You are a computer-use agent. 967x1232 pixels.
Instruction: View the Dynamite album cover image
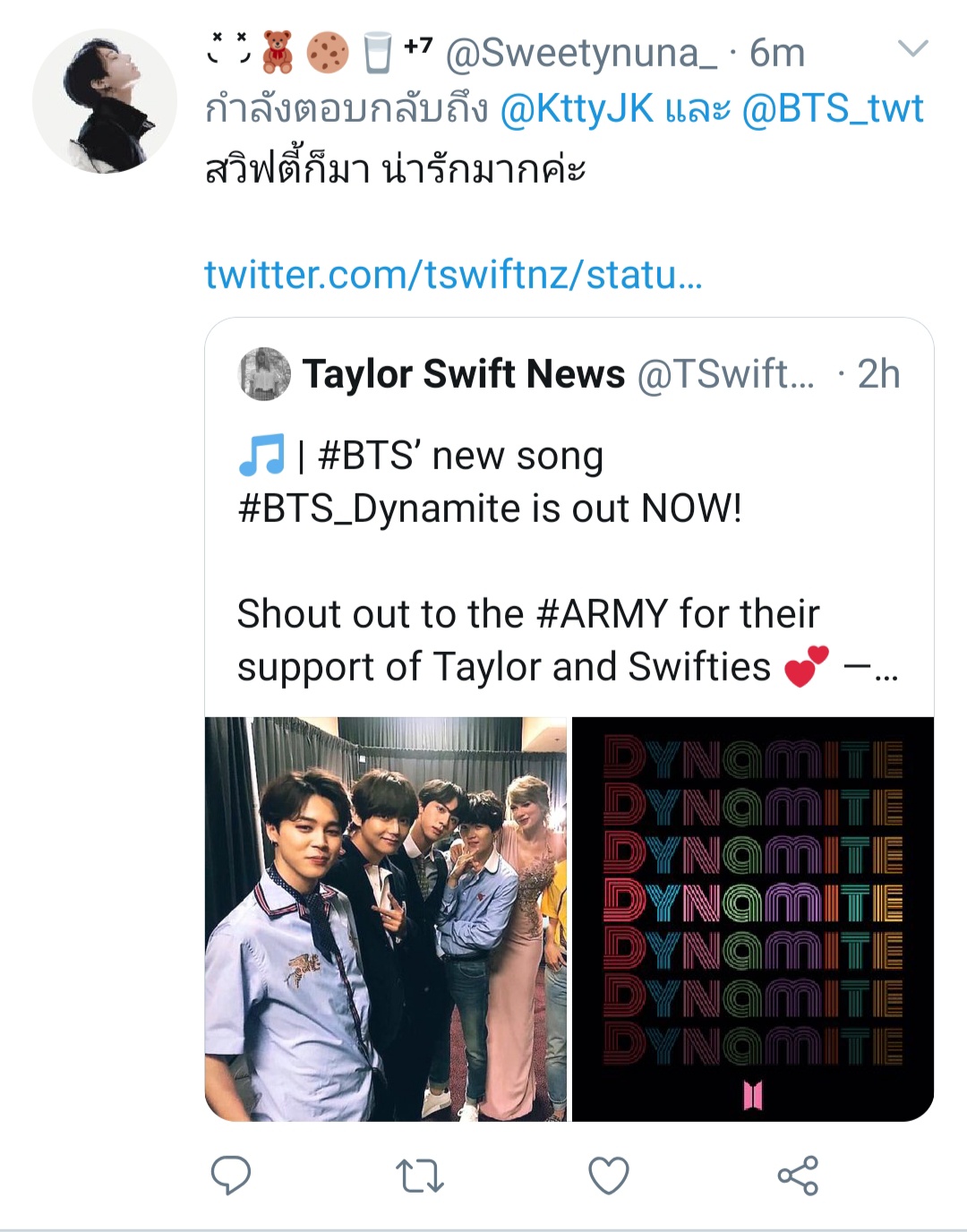coord(753,919)
